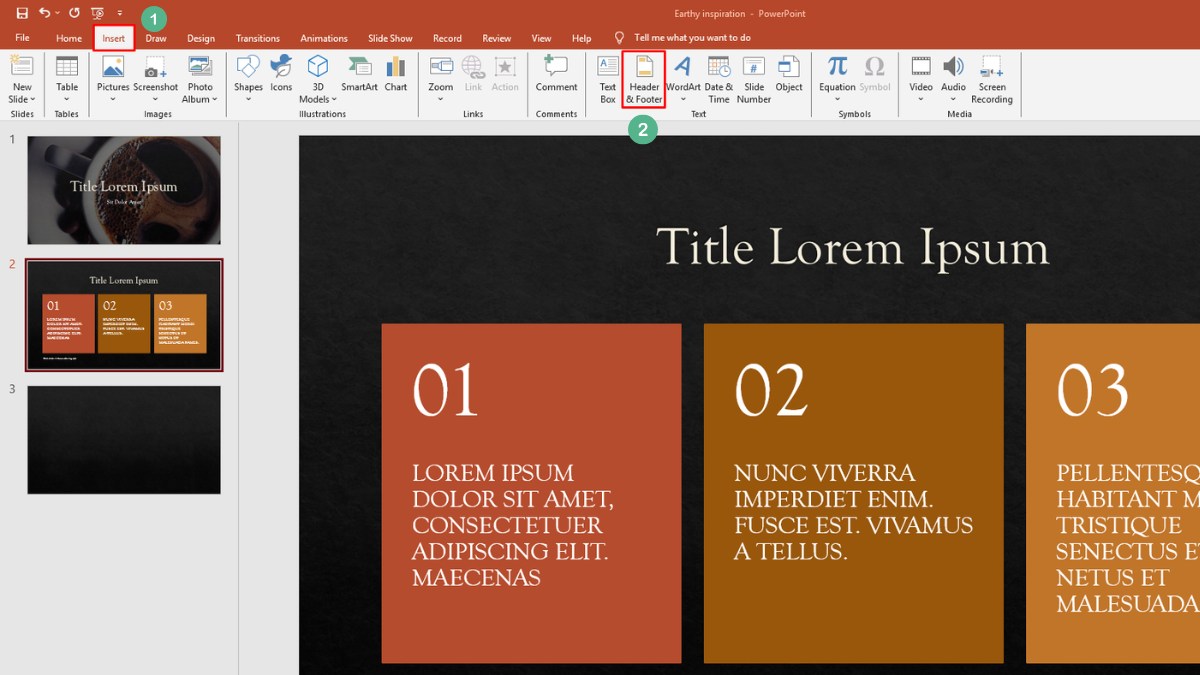Add a Comment
The image size is (1200, 675).
click(x=556, y=74)
